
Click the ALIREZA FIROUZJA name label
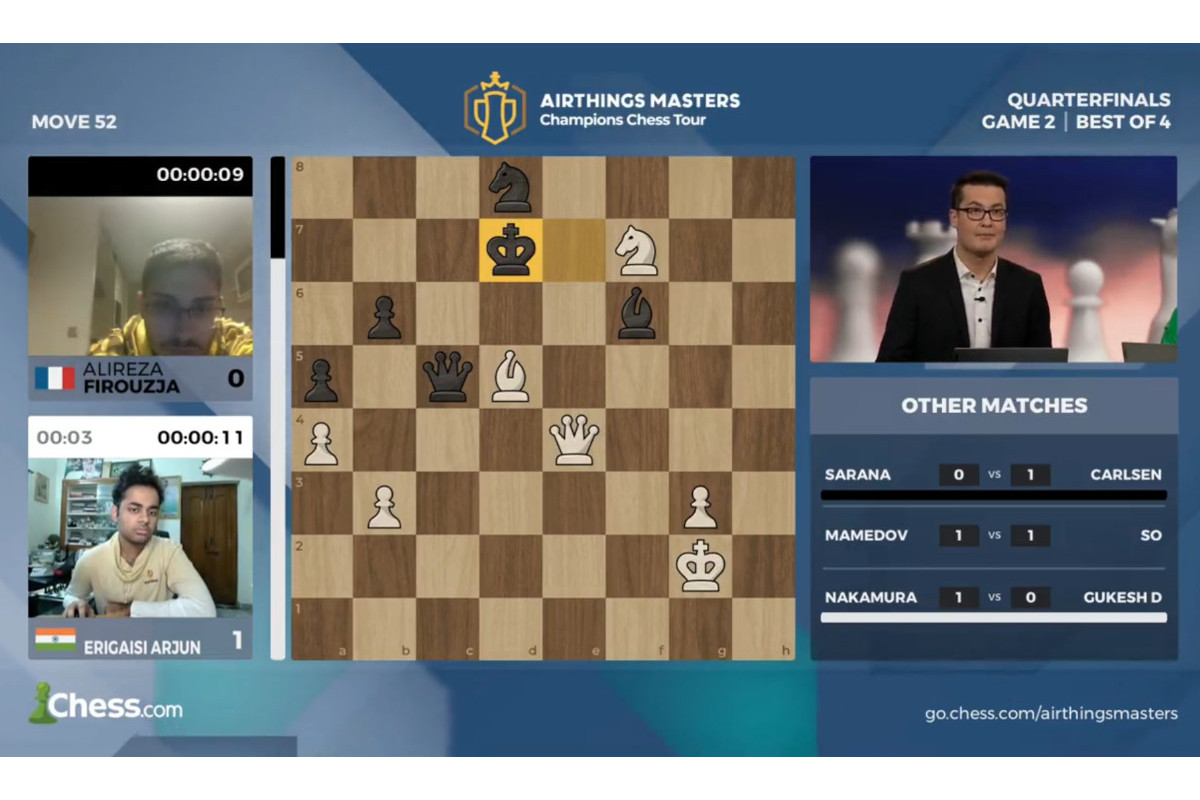pyautogui.click(x=132, y=378)
